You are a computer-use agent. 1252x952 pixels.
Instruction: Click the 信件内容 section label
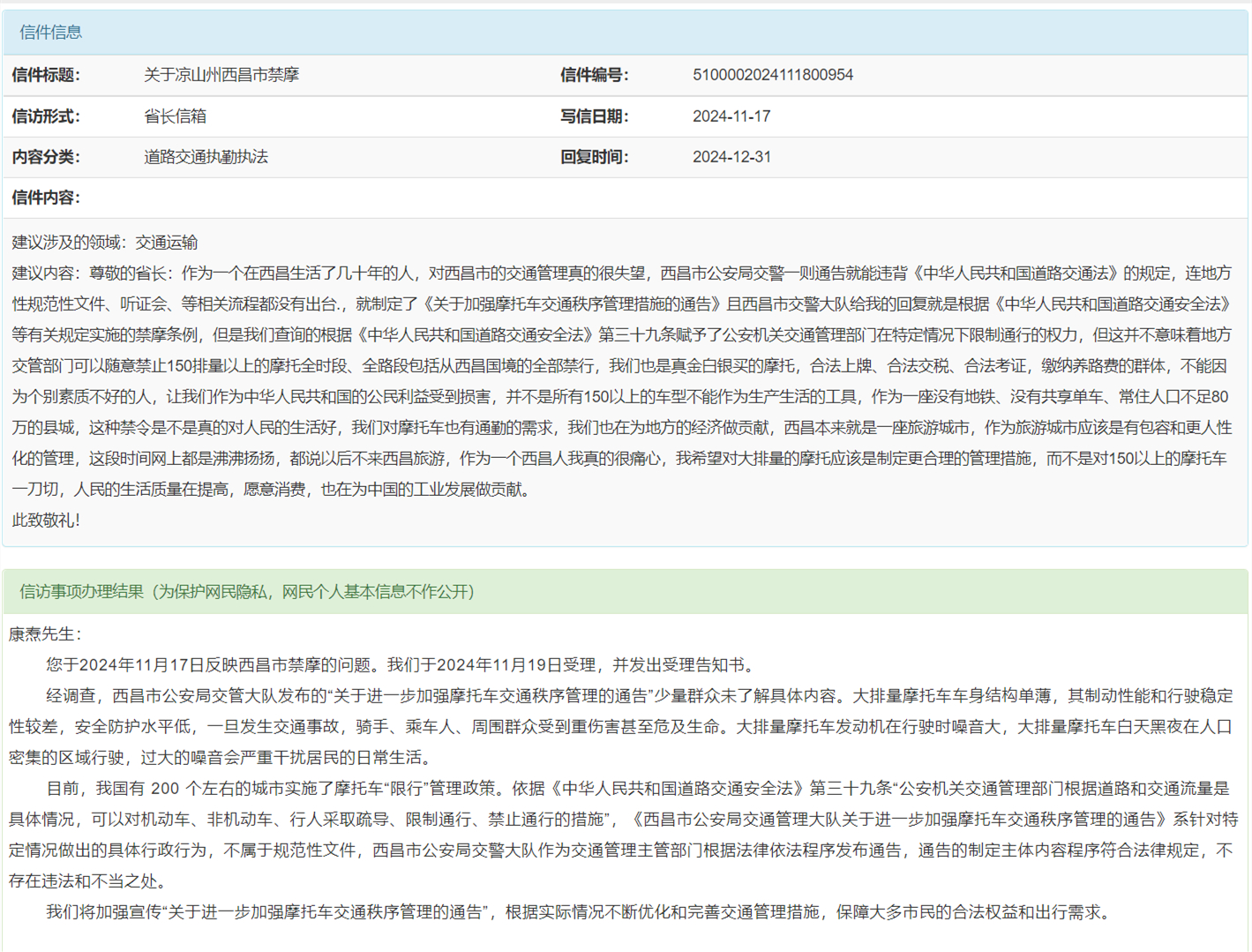pos(46,198)
